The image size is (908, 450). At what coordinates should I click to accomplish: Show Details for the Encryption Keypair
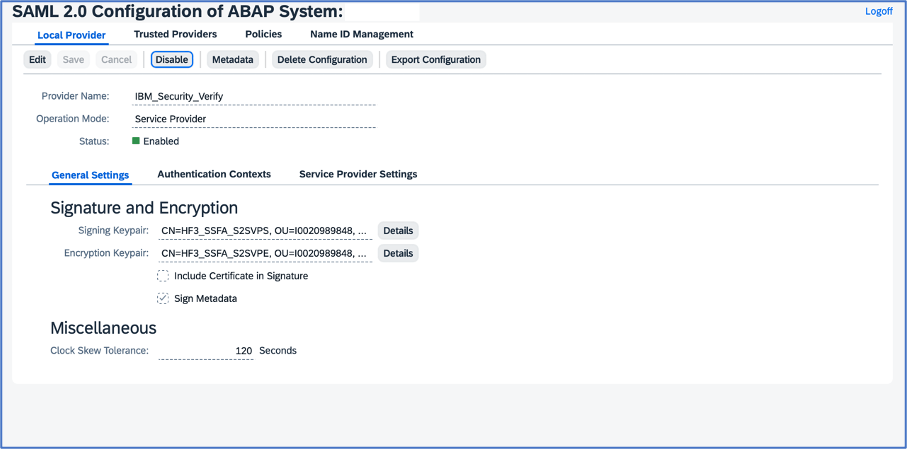(x=398, y=253)
